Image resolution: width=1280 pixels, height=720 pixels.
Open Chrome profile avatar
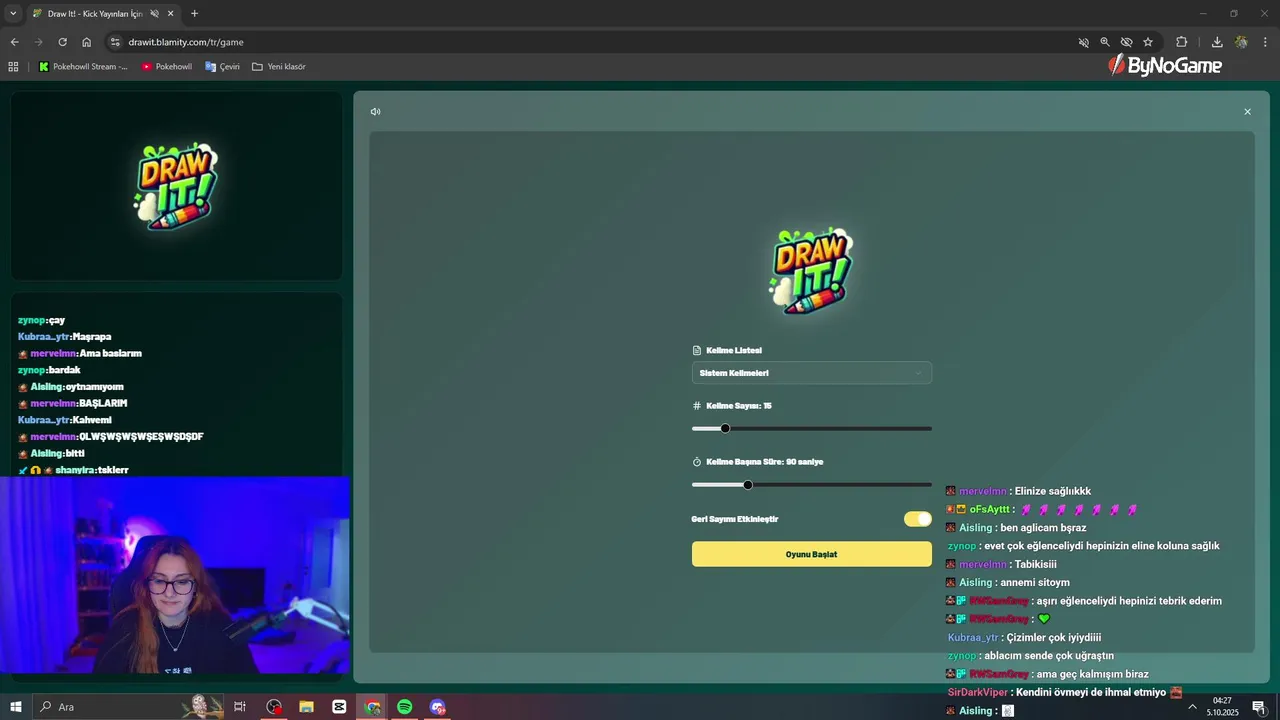point(1241,42)
